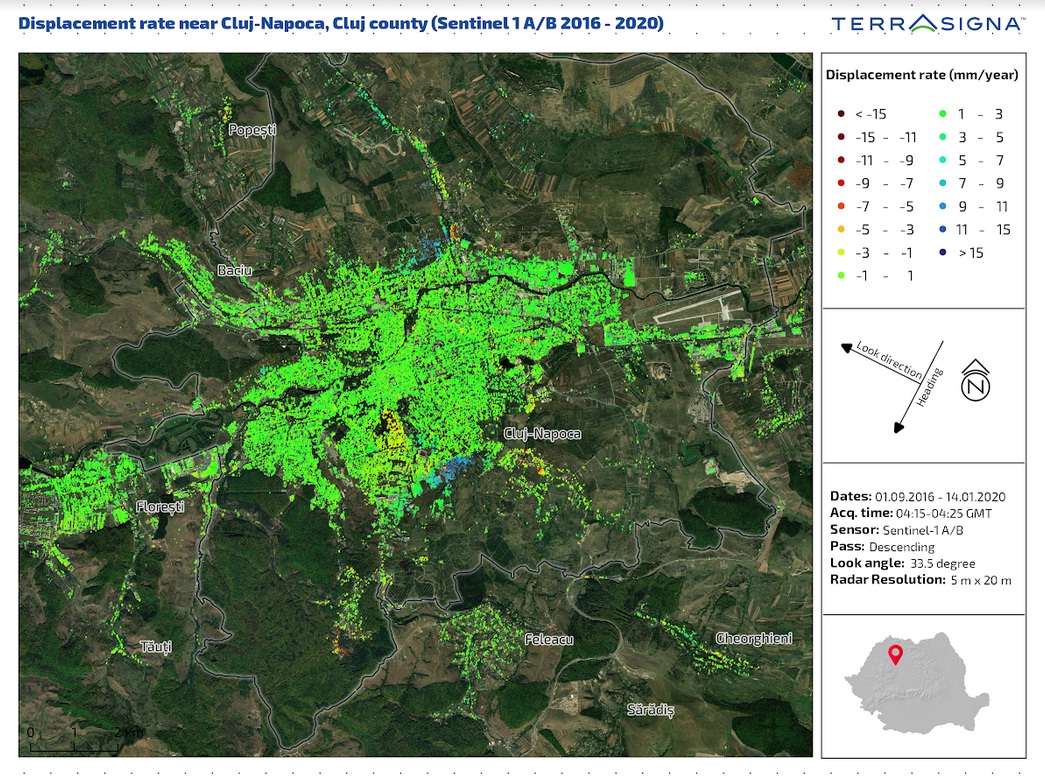
Task: Click the Baciu town label
Action: coord(234,270)
